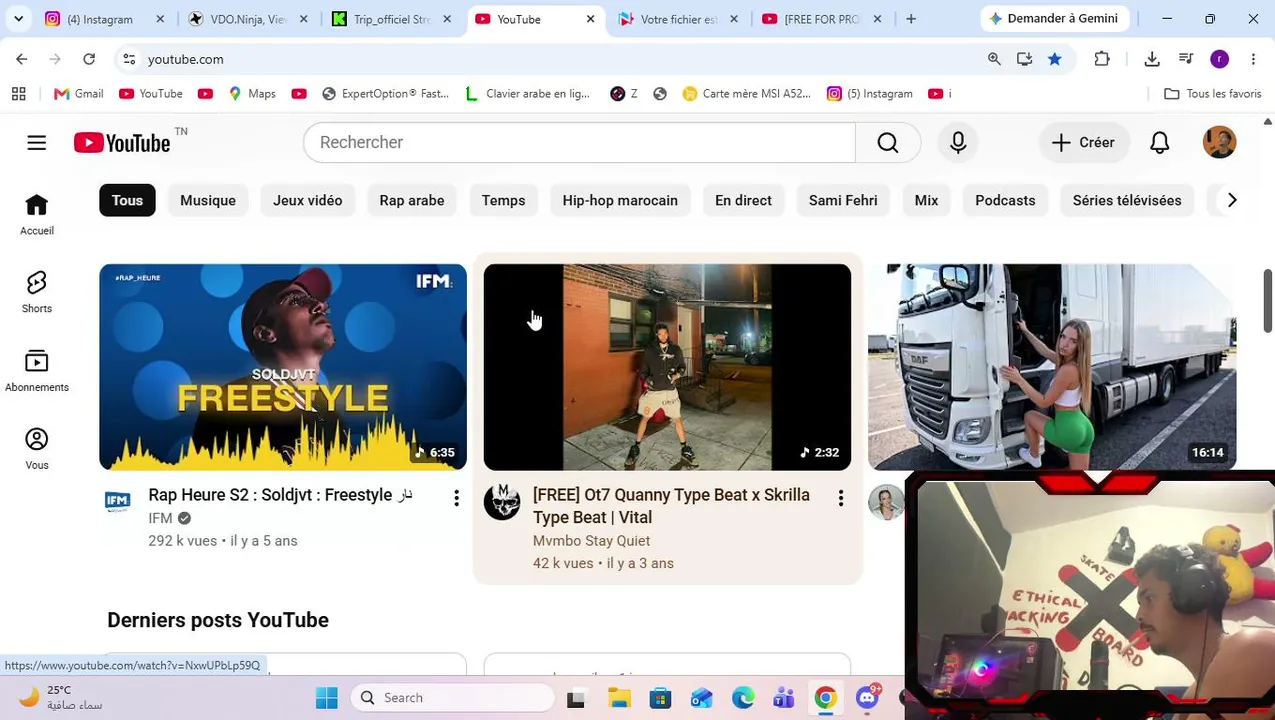Select Séries télévisées filter chip
1275x720 pixels.
pos(1127,200)
